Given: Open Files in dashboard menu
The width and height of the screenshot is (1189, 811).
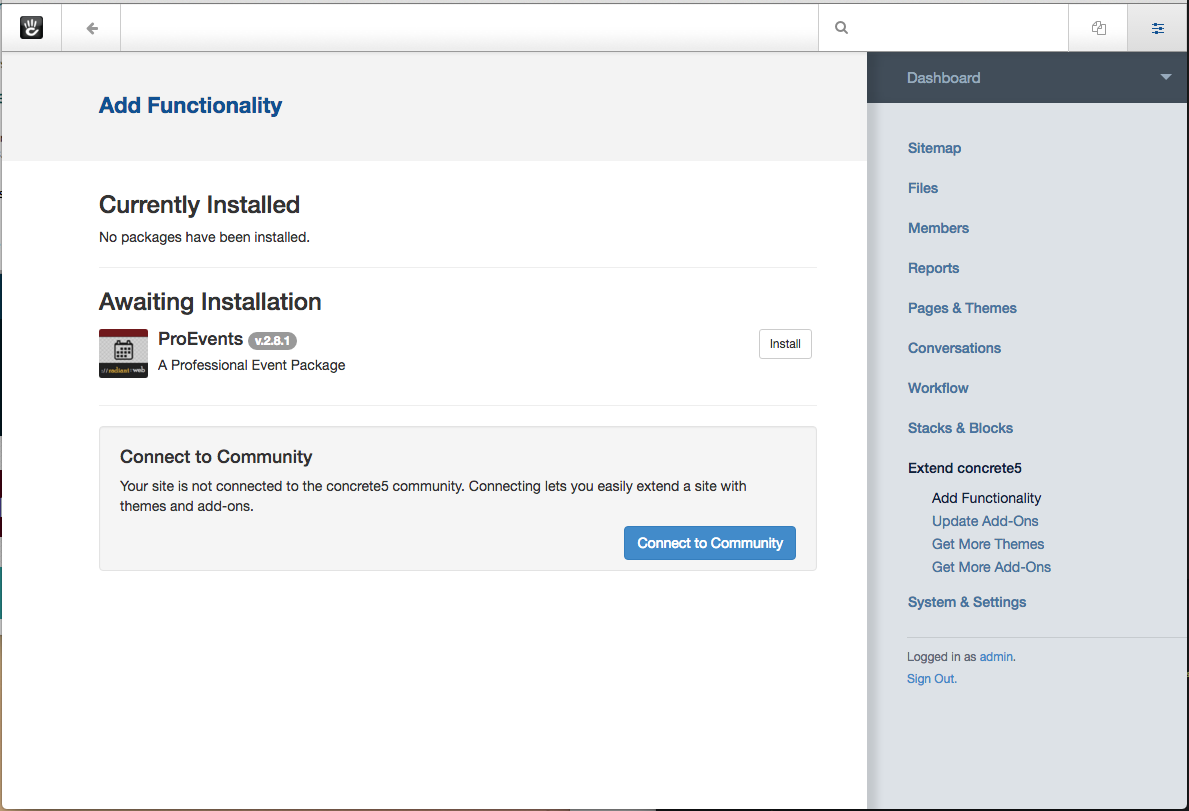Looking at the screenshot, I should 923,188.
